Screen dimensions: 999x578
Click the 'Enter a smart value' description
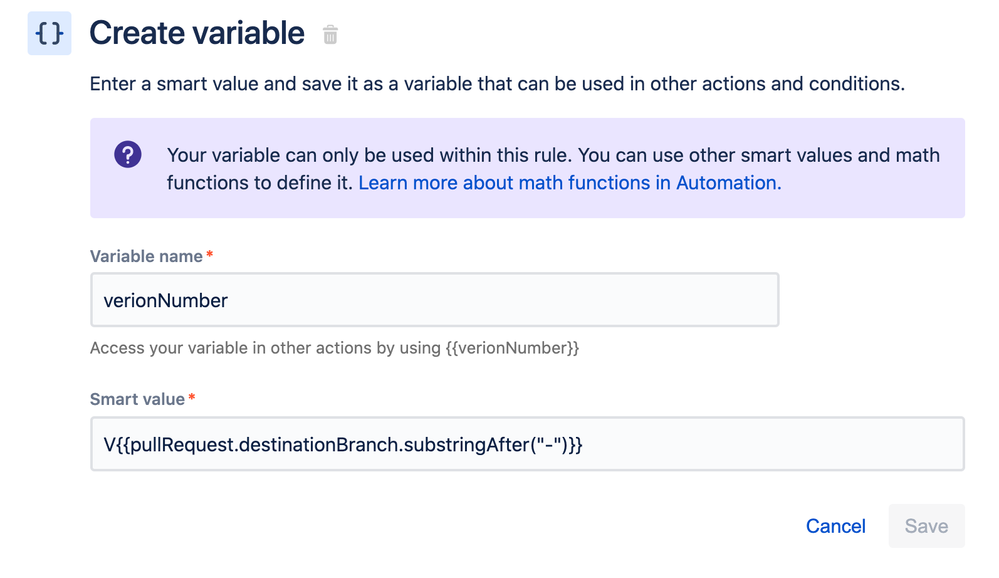(497, 84)
